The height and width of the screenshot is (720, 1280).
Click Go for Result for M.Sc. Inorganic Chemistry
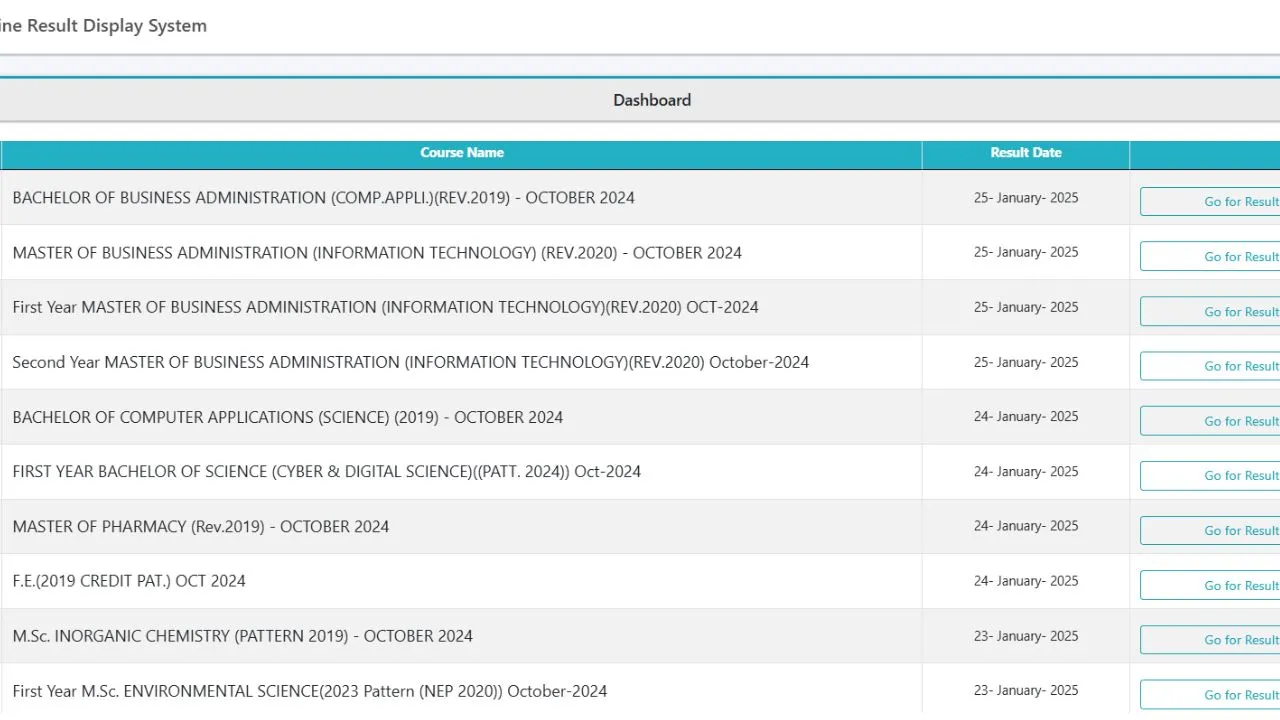[1230, 639]
